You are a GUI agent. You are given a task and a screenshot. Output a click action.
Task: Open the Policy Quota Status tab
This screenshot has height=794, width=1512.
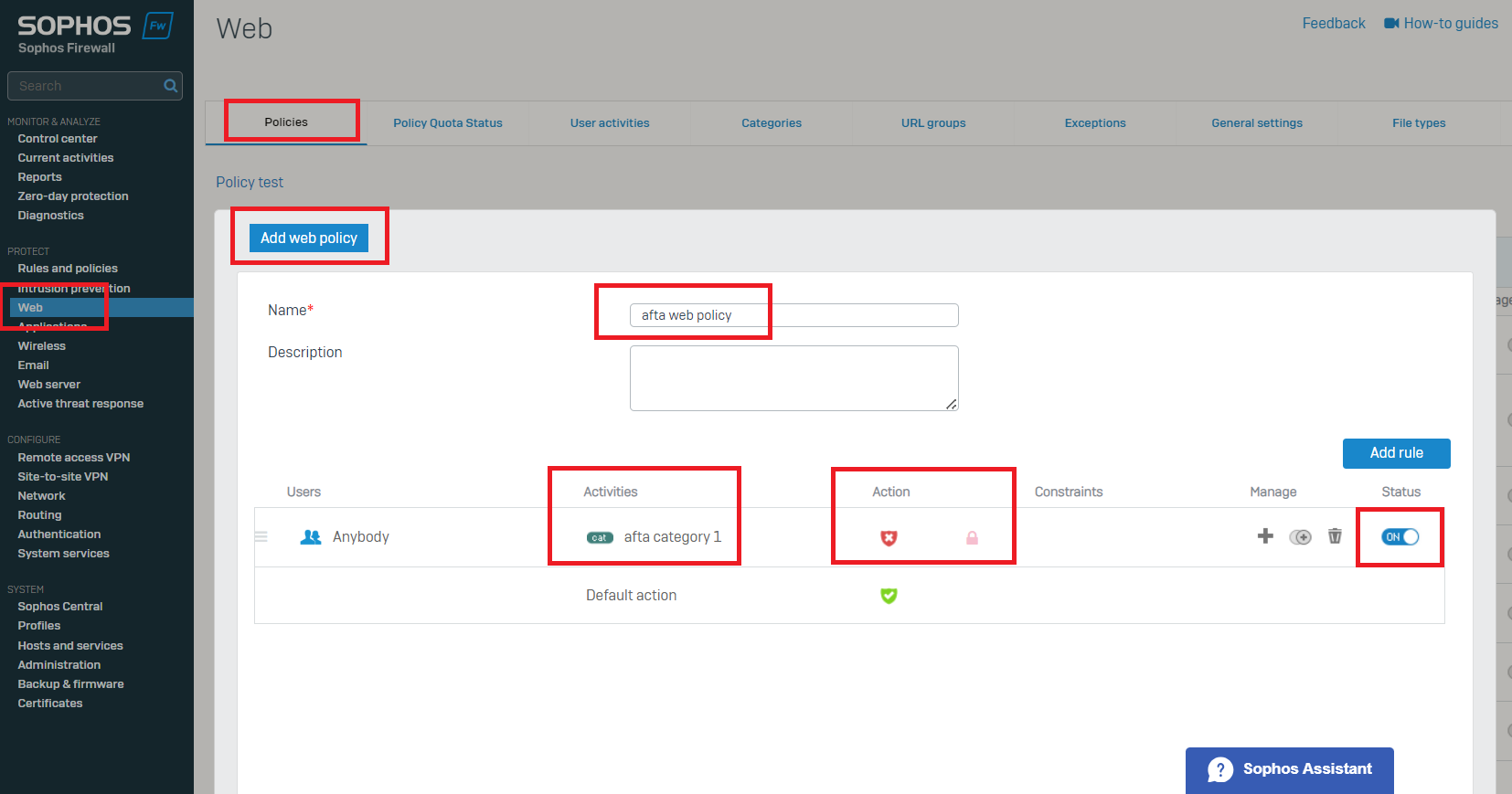click(x=448, y=123)
